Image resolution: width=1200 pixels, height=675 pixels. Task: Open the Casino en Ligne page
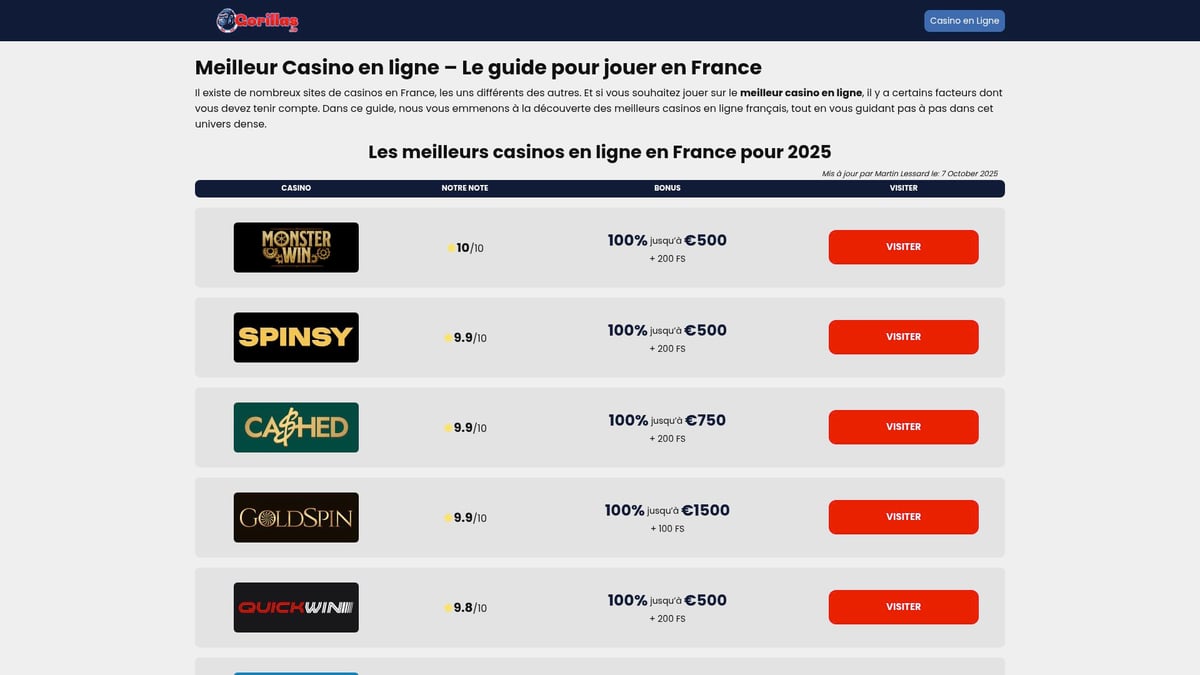pos(962,20)
